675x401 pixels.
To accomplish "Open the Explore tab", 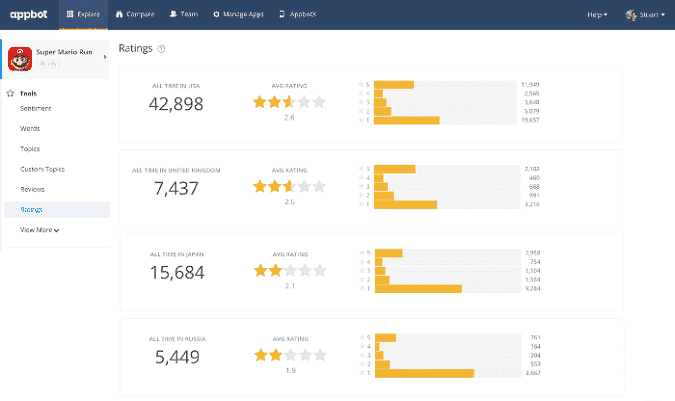I will tap(83, 14).
